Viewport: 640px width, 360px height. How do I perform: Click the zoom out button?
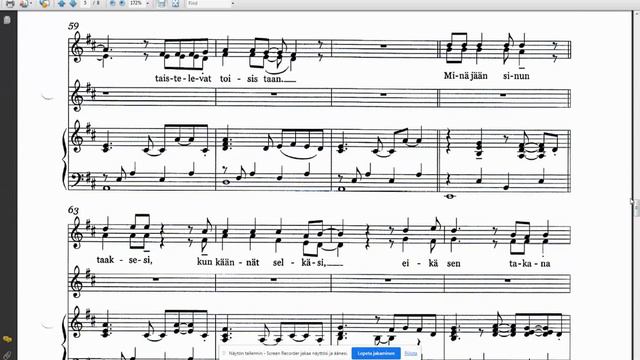coord(113,3)
